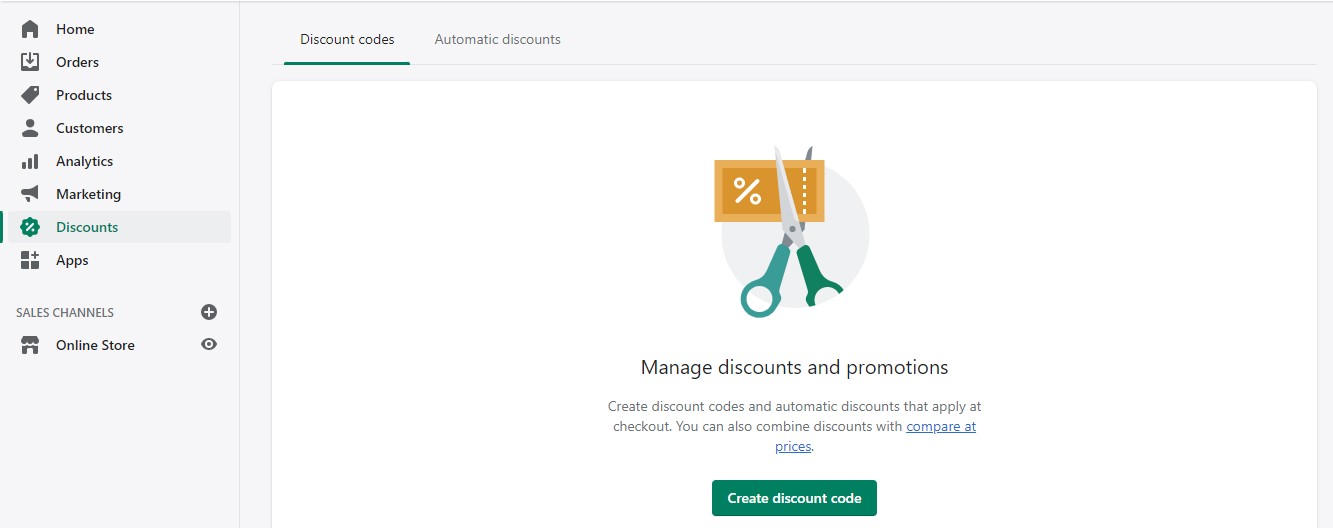
Task: View Online Store using eye icon
Action: [209, 344]
